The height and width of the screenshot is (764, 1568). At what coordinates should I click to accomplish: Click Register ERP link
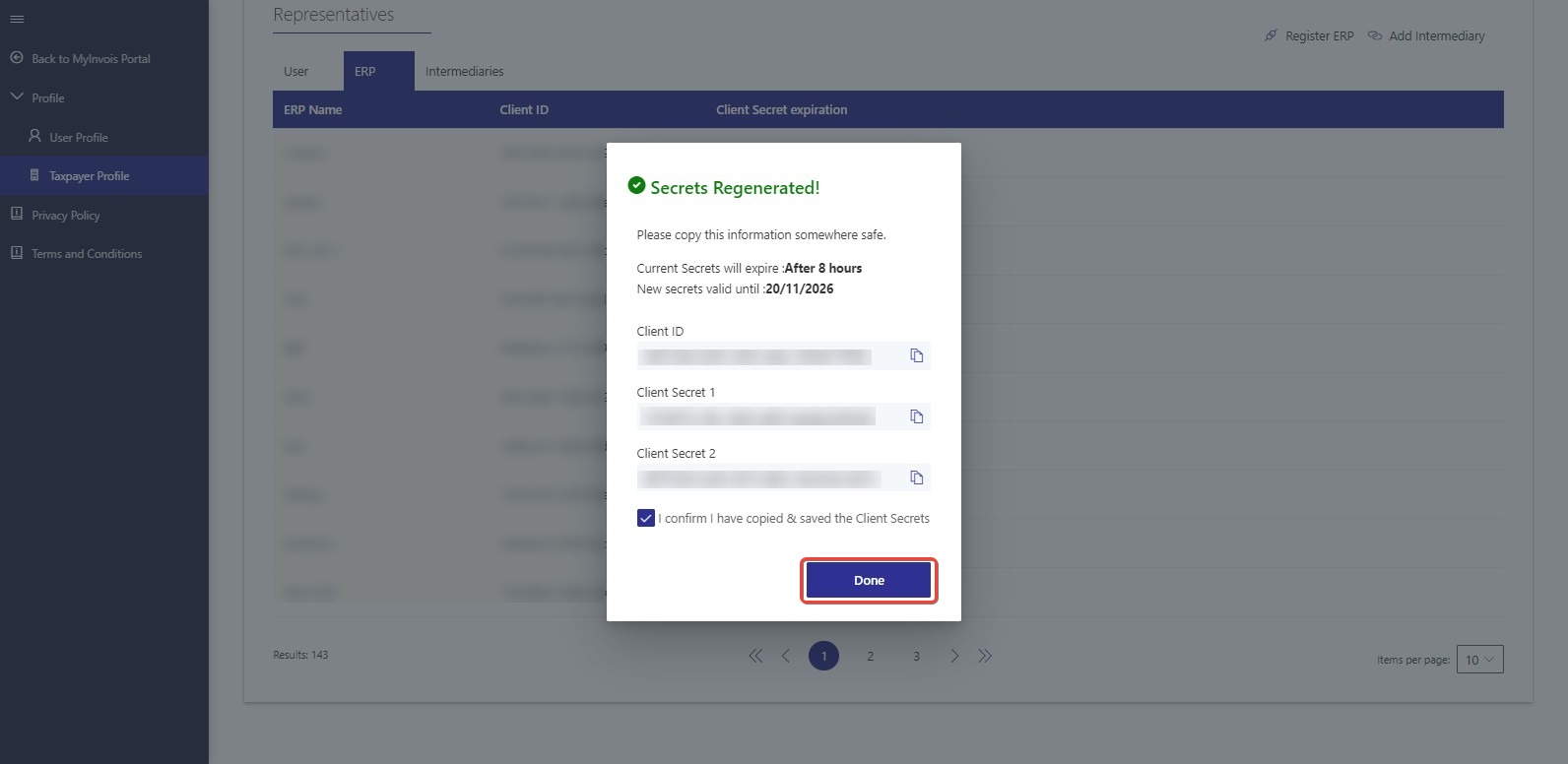1310,36
